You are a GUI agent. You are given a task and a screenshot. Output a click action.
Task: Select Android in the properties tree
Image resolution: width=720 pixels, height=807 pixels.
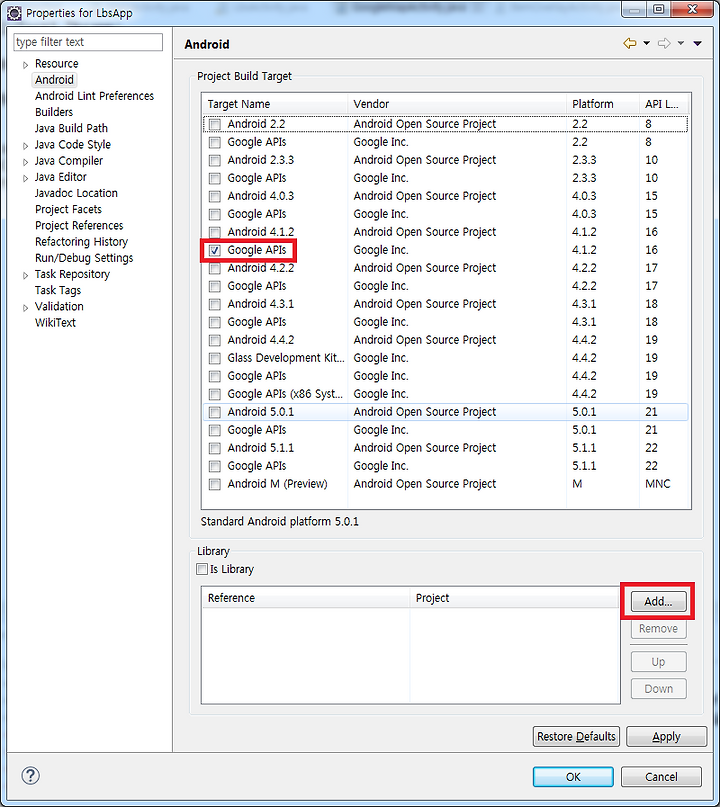pyautogui.click(x=54, y=80)
